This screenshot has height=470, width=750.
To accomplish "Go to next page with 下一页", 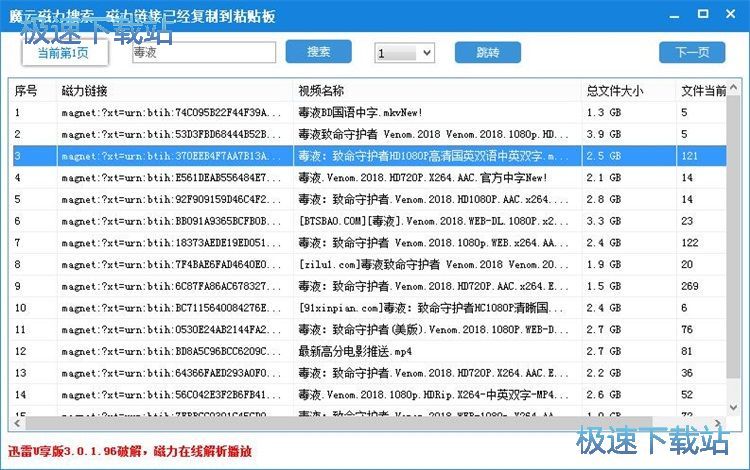I will [x=692, y=52].
